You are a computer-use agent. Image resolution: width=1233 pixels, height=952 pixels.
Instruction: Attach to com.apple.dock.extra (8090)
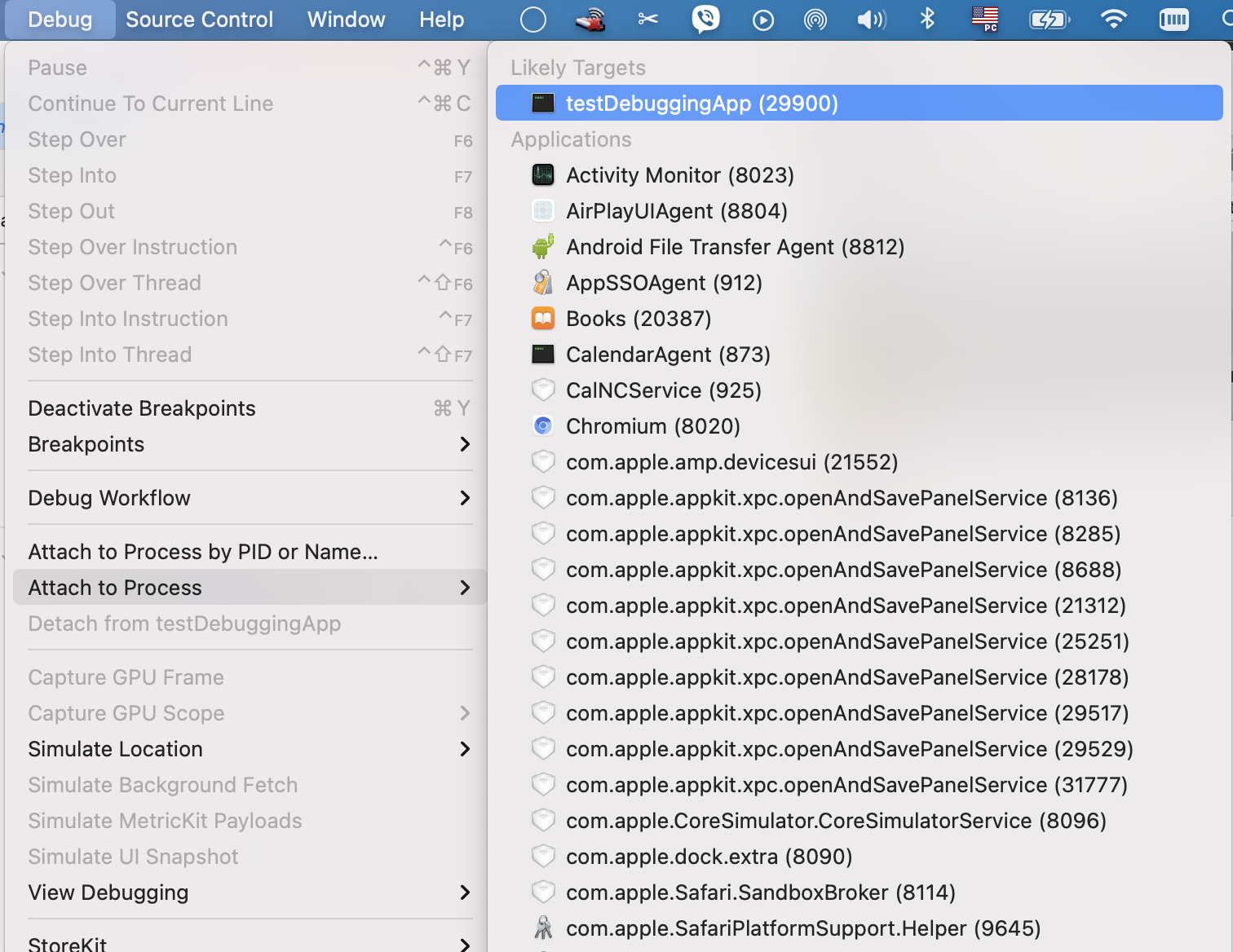(x=860, y=857)
